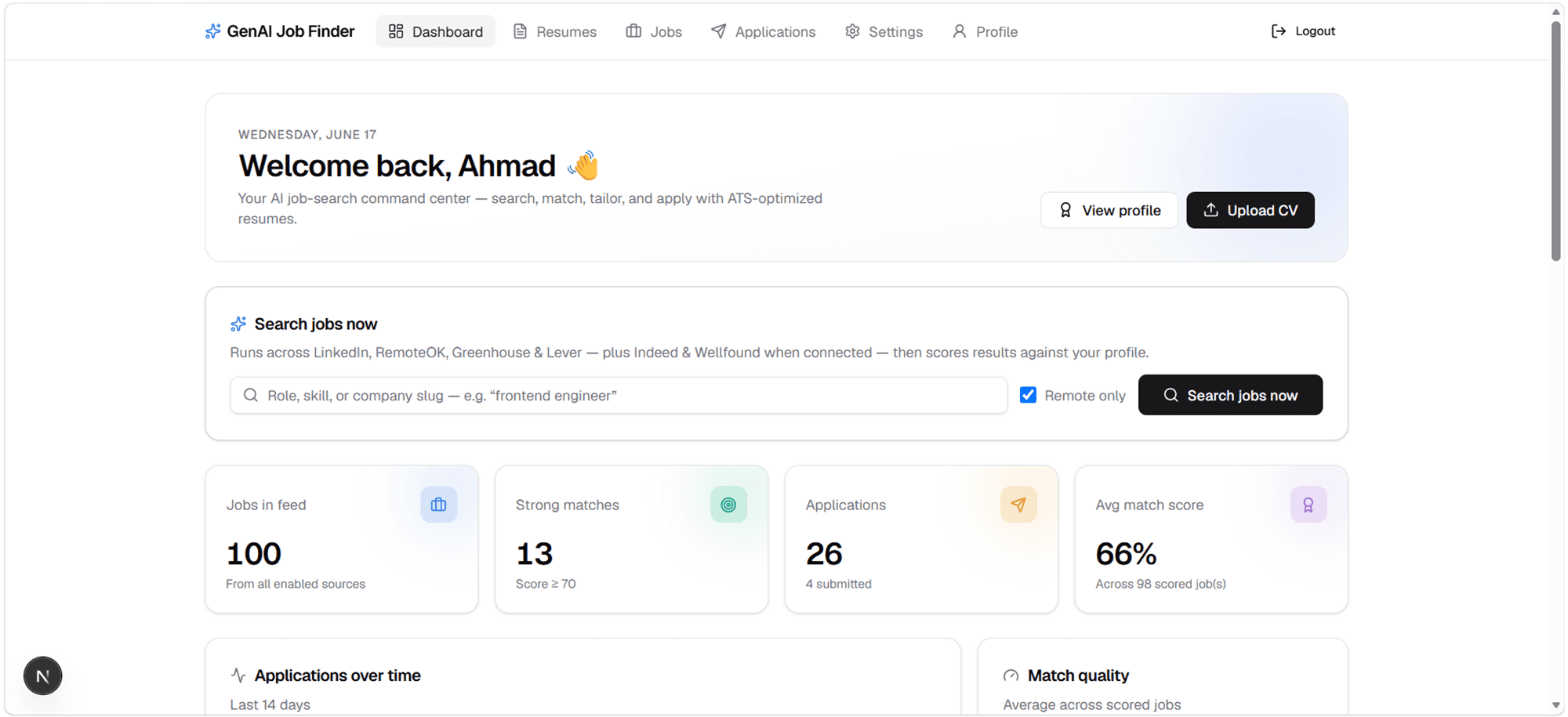Click the "Across 98 scored job(s)" text

point(1160,584)
